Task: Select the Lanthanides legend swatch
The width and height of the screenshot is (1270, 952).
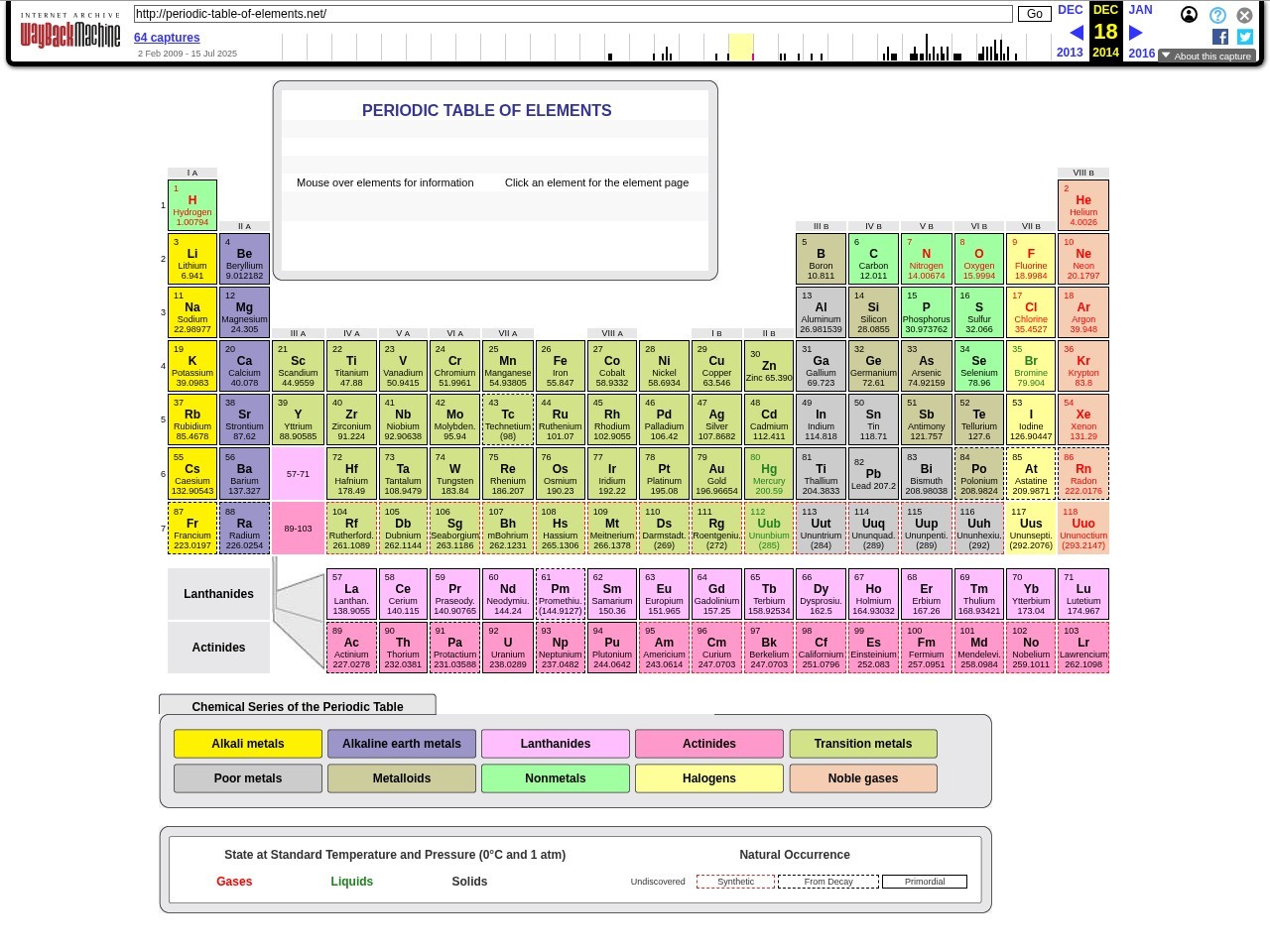Action: (556, 744)
